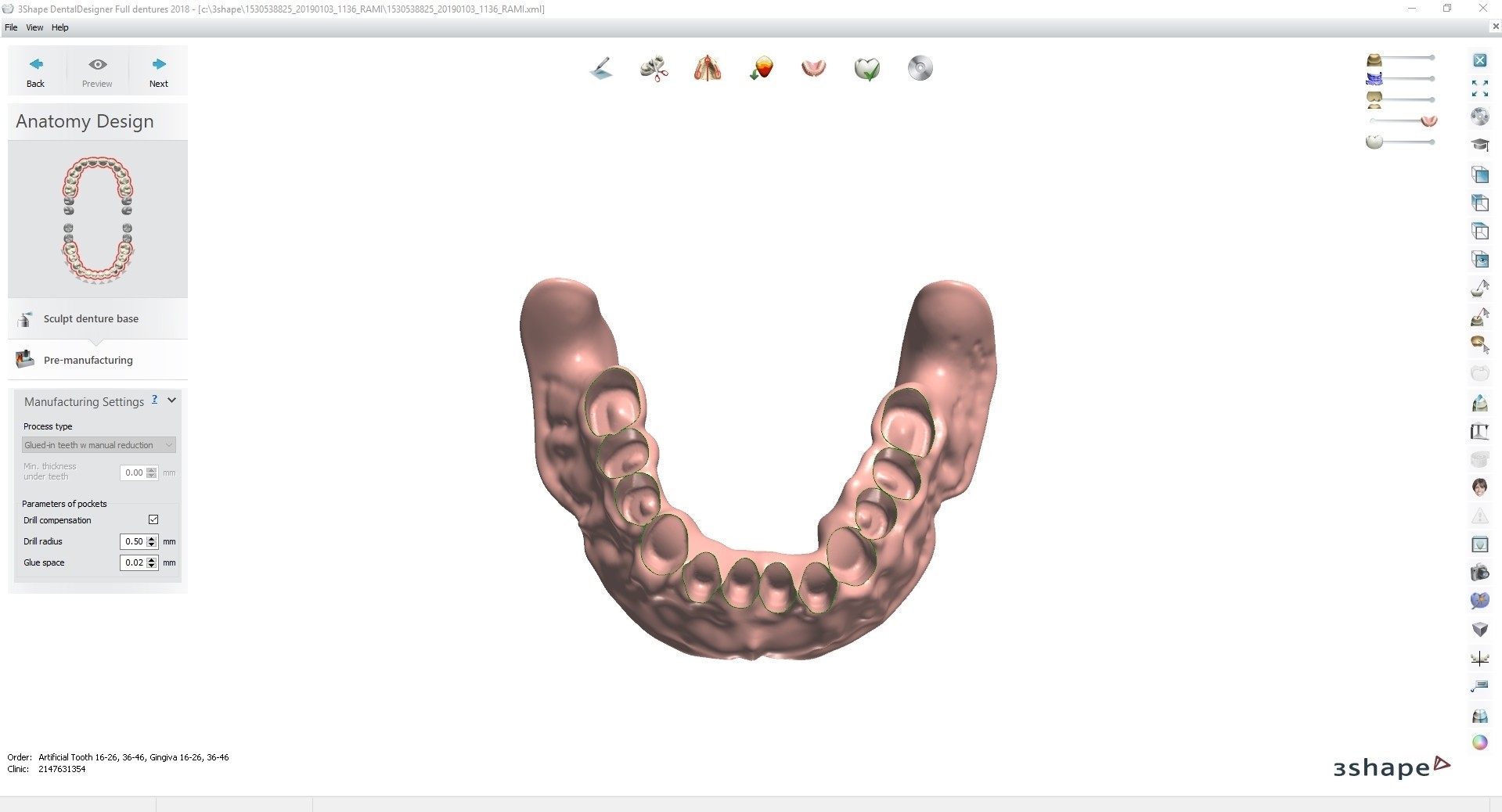Collapse the Manufacturing Settings section
This screenshot has width=1502, height=812.
(x=171, y=401)
